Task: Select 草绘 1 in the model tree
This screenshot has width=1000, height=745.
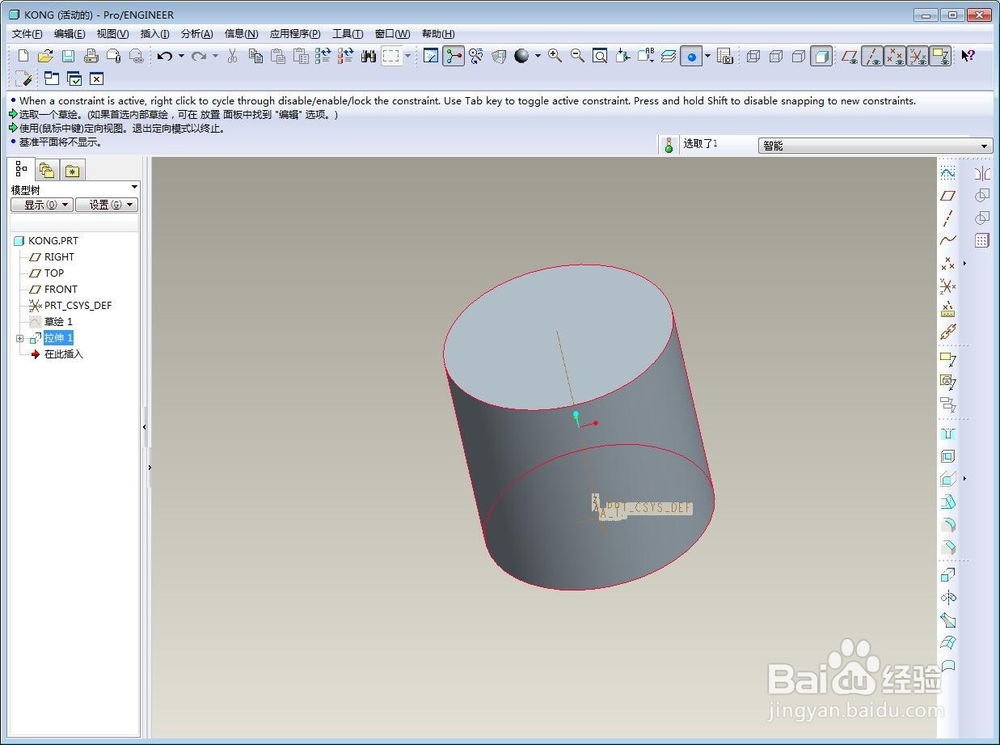Action: pyautogui.click(x=58, y=321)
